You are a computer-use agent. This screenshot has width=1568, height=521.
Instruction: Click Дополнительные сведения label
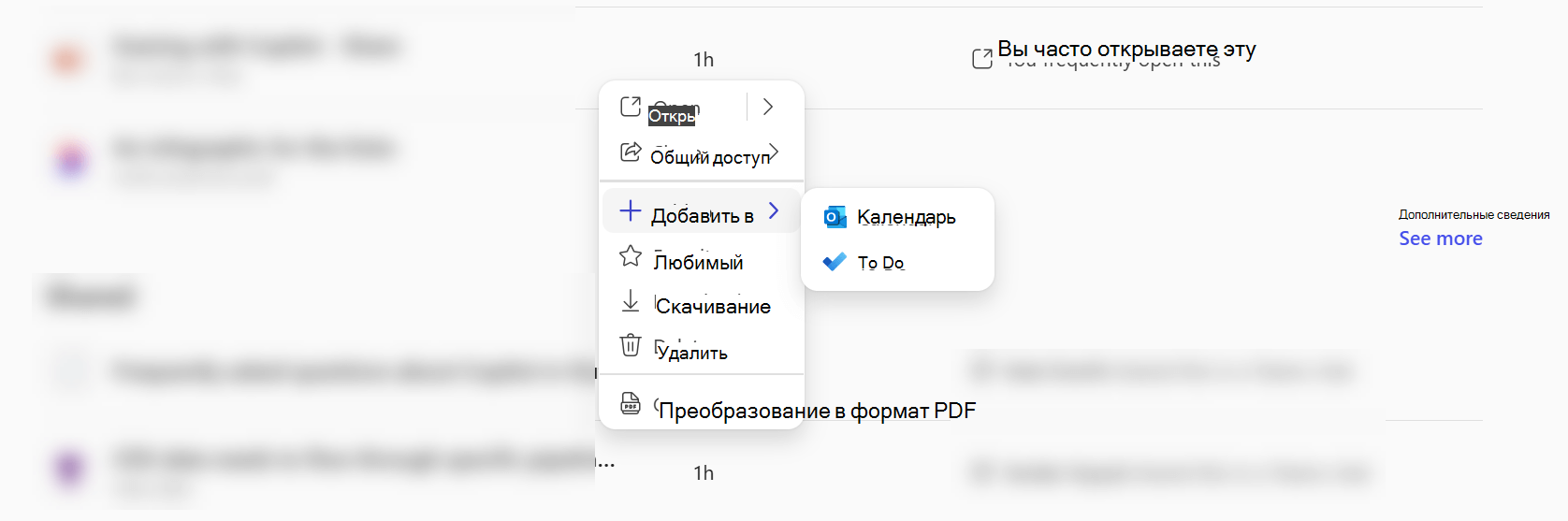(x=1474, y=215)
